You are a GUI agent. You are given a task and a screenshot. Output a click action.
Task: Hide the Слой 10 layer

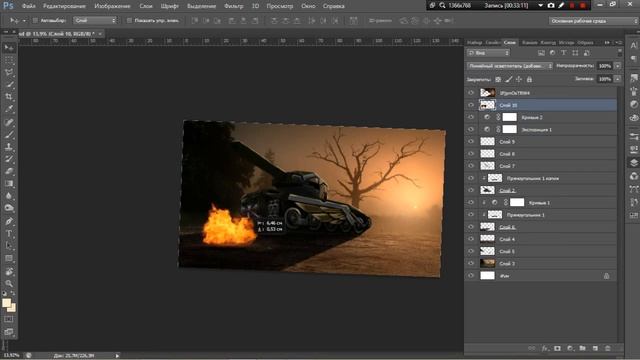(471, 105)
